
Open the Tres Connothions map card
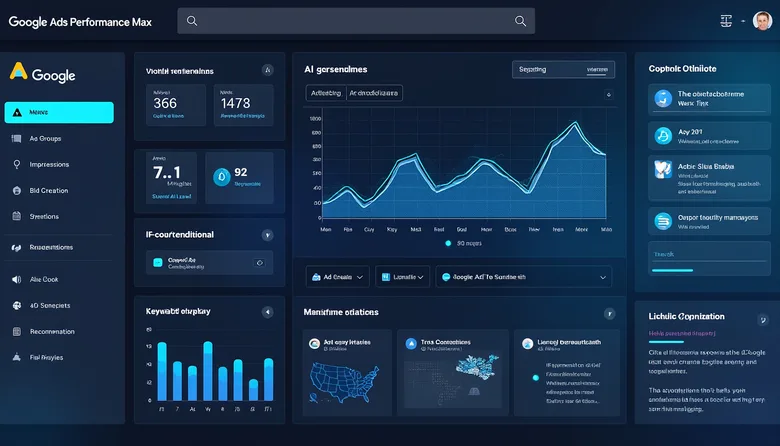pos(453,372)
